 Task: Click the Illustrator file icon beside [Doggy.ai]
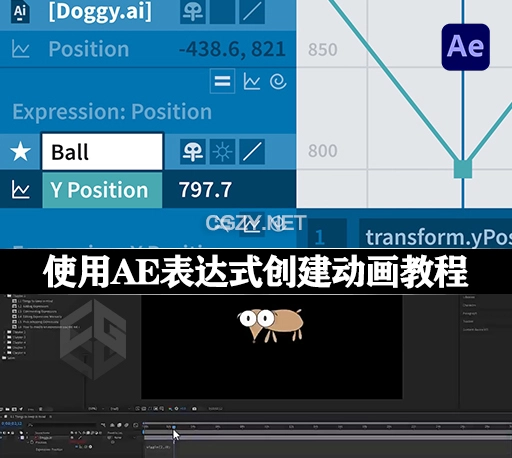20,11
